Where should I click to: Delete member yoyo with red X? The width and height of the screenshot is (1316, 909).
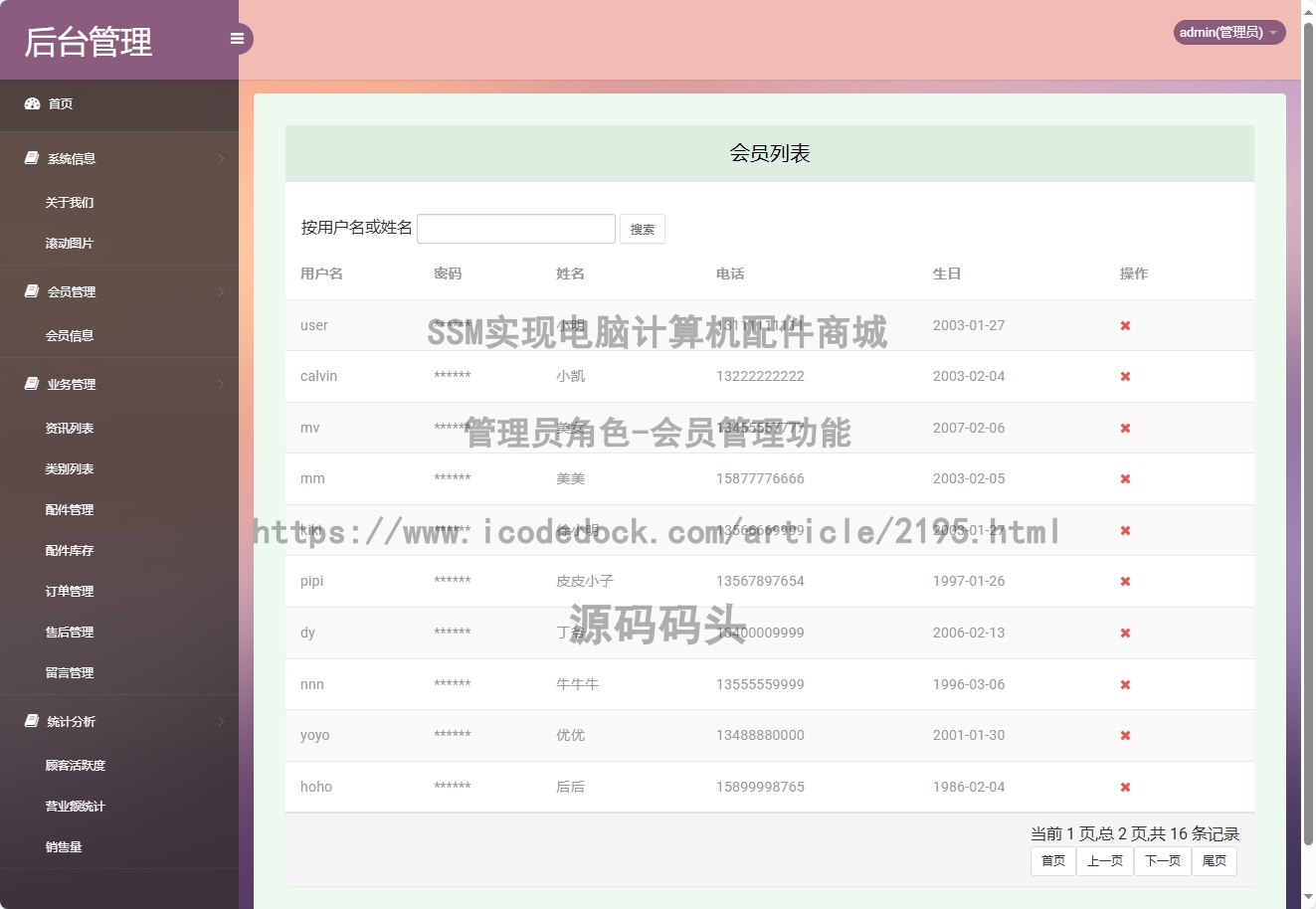[x=1125, y=735]
